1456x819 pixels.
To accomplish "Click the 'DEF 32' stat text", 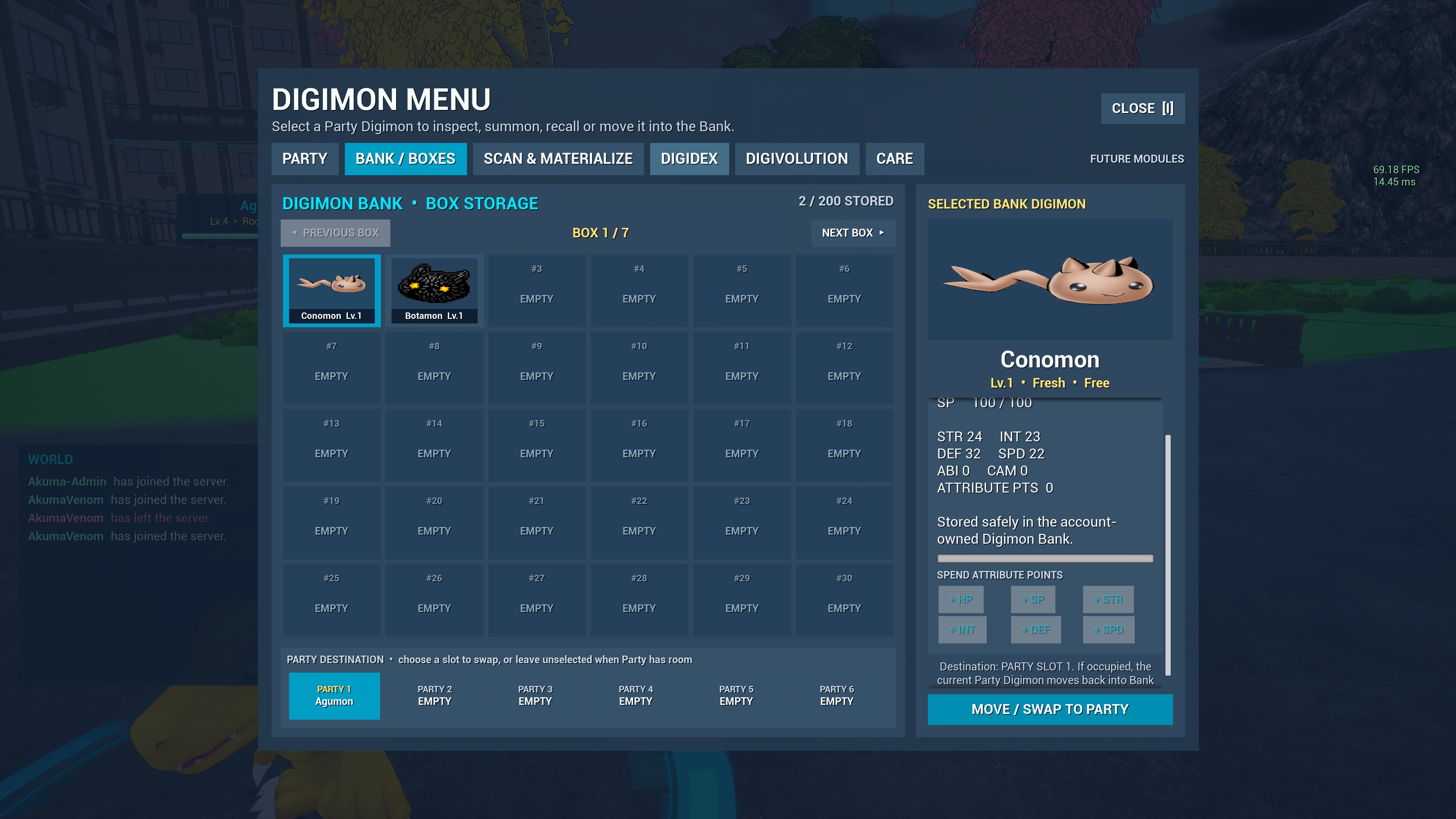I will (959, 453).
